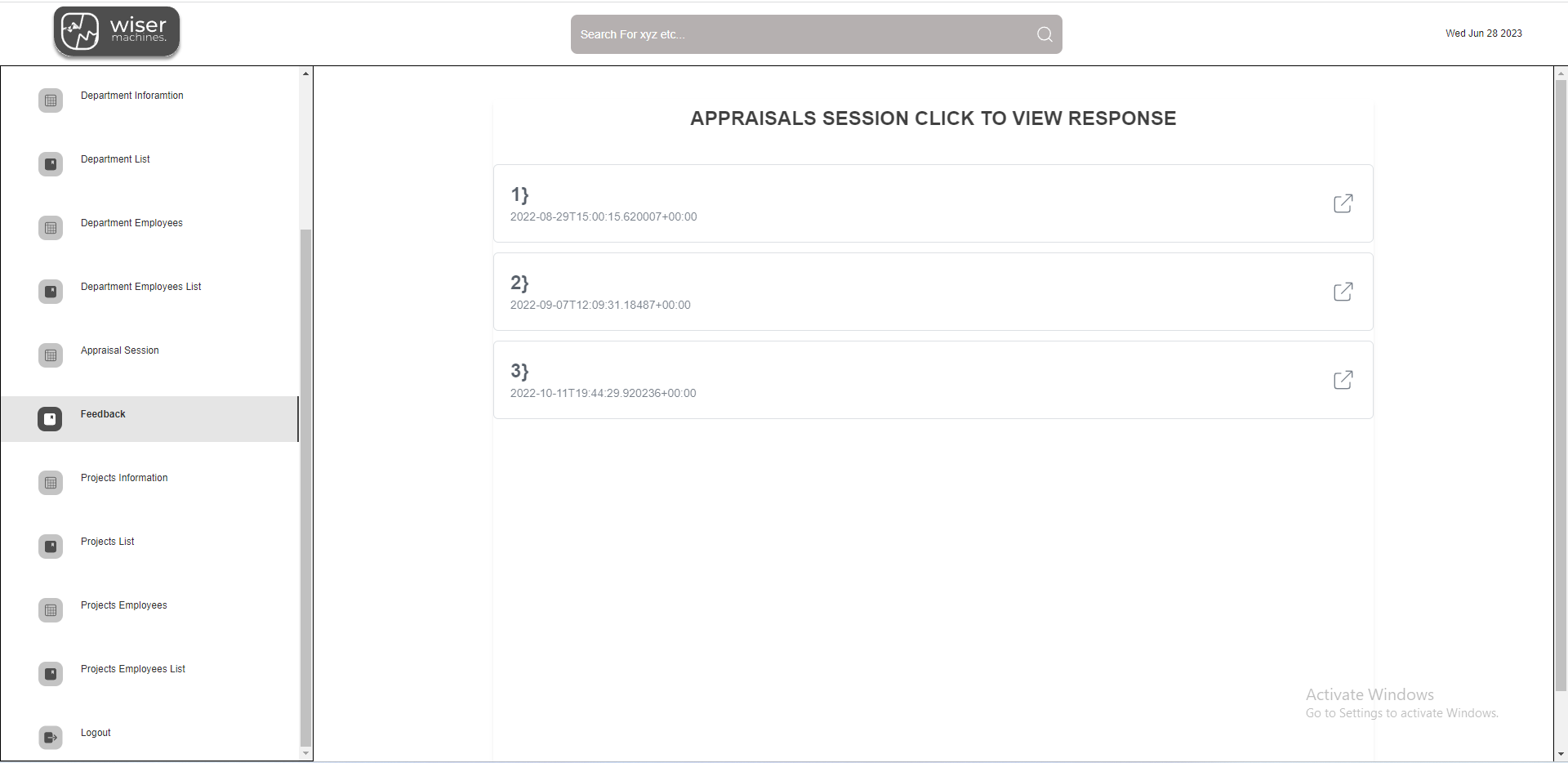Image resolution: width=1568 pixels, height=763 pixels.
Task: Open appraisal session 3 response via external-link icon
Action: tap(1343, 380)
